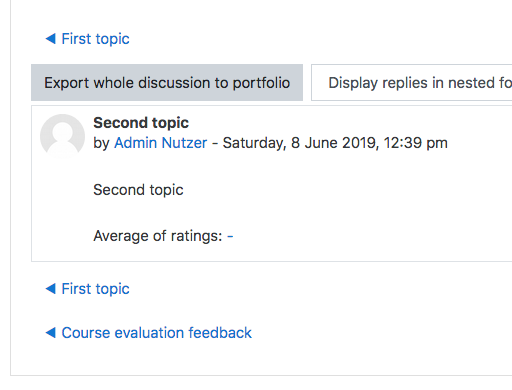Click the arrow icon beside the First topic link above the export button
Image resolution: width=512 pixels, height=390 pixels.
(51, 39)
